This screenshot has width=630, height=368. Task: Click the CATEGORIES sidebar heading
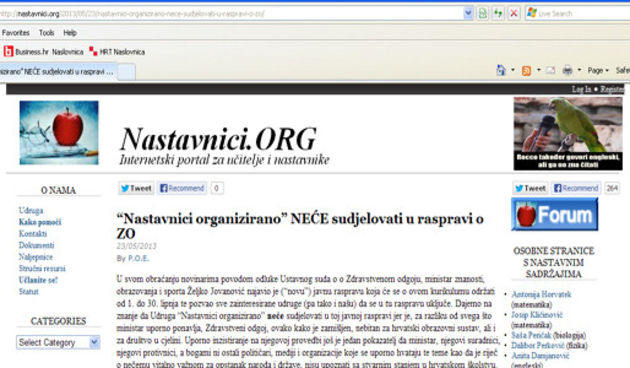point(58,321)
